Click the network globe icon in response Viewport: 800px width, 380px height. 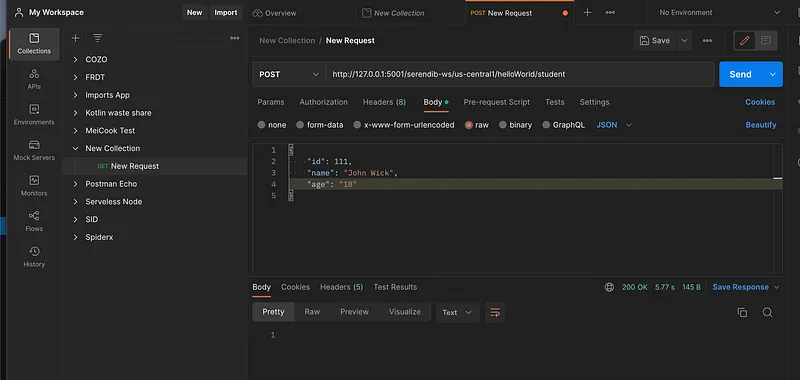(609, 287)
